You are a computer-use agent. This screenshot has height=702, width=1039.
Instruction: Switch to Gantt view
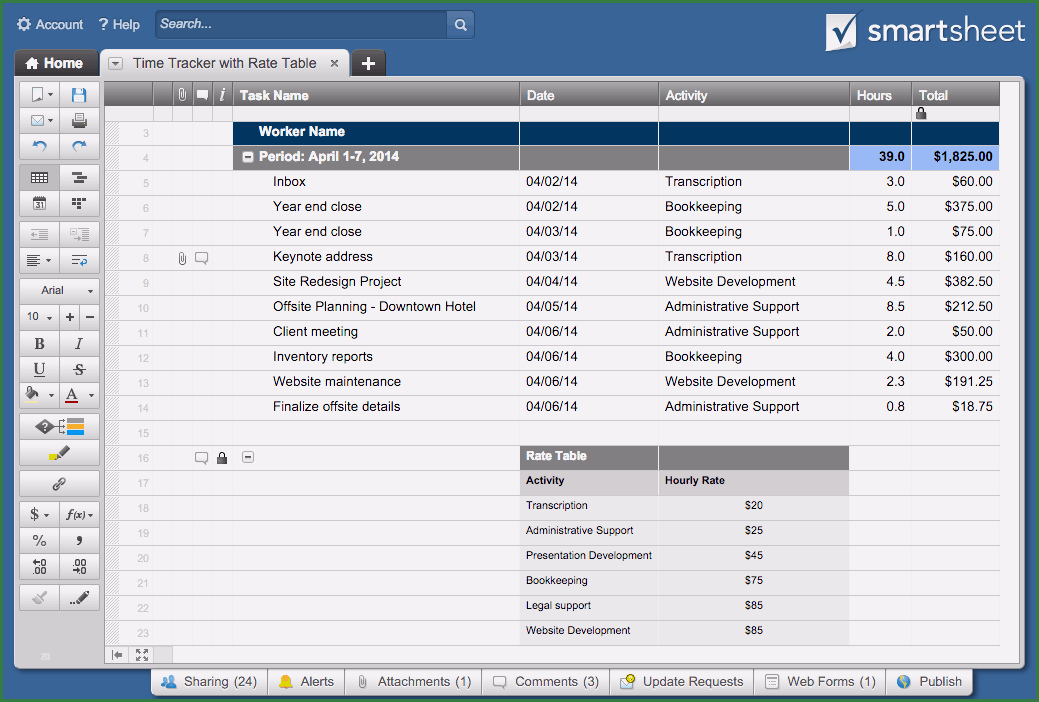pyautogui.click(x=79, y=178)
